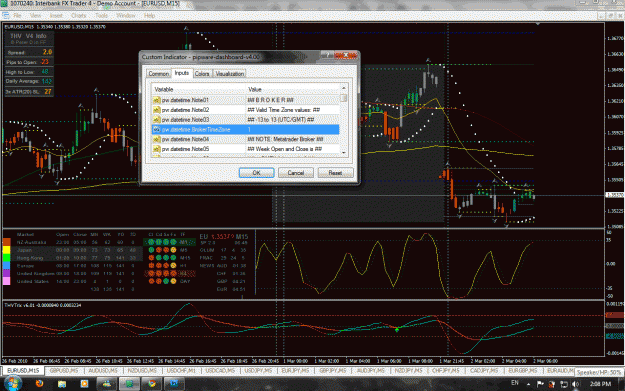The image size is (625, 391).
Task: Switch to NZDJPY,M5 chart tab
Action: 409,371
